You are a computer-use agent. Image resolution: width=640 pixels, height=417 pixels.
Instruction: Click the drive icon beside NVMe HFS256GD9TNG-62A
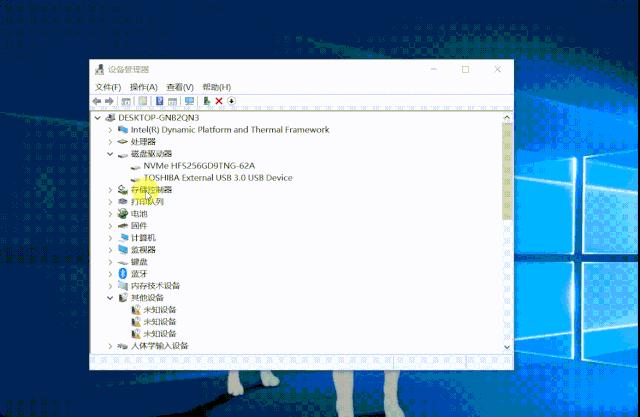(135, 166)
